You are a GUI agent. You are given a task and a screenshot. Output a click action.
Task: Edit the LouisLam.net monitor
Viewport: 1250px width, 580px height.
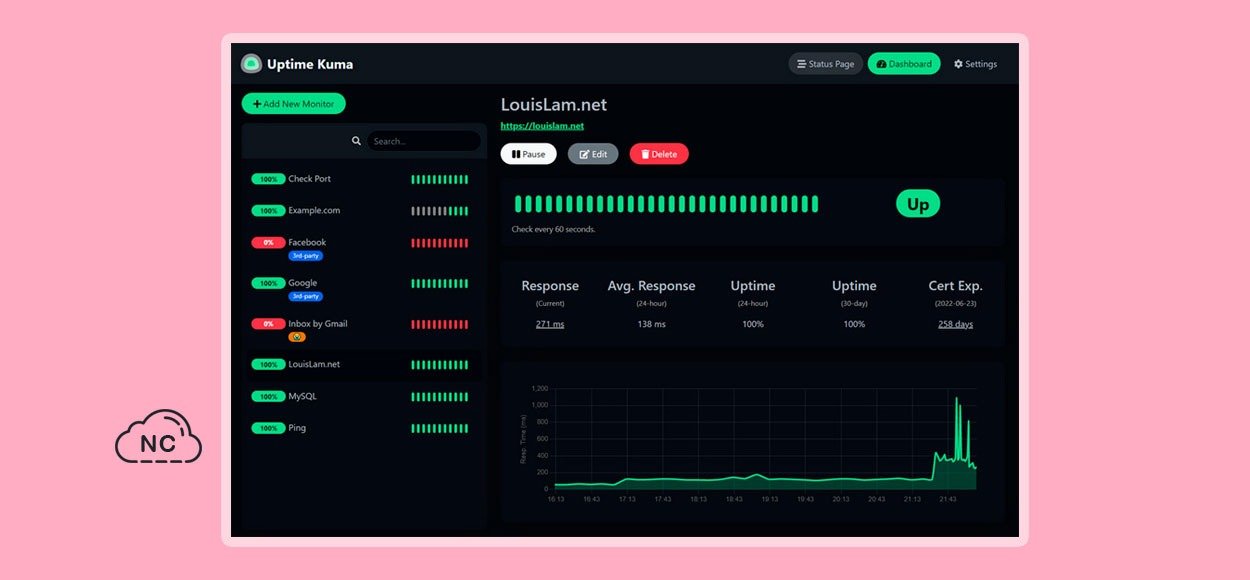point(593,154)
